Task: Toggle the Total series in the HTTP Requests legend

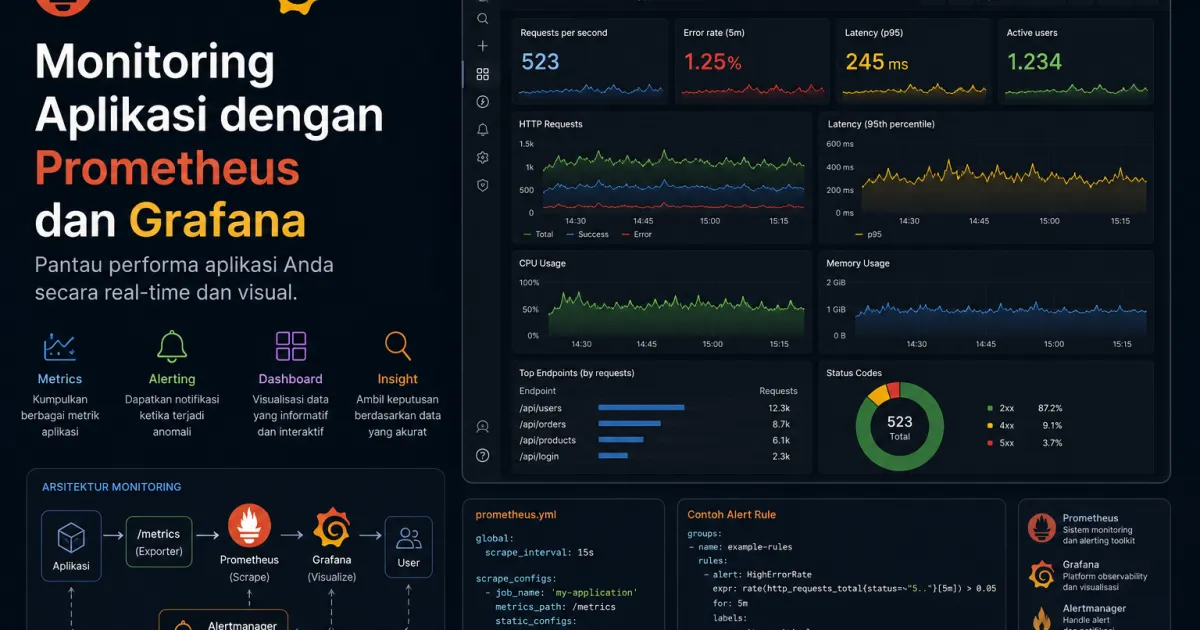Action: [538, 235]
